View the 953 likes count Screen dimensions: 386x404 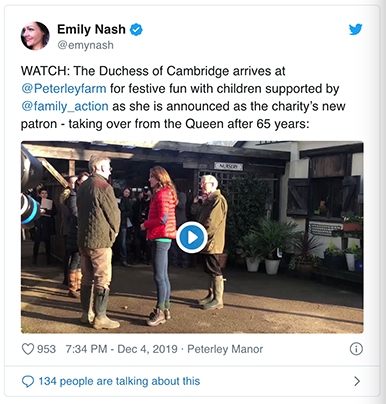pyautogui.click(x=46, y=349)
